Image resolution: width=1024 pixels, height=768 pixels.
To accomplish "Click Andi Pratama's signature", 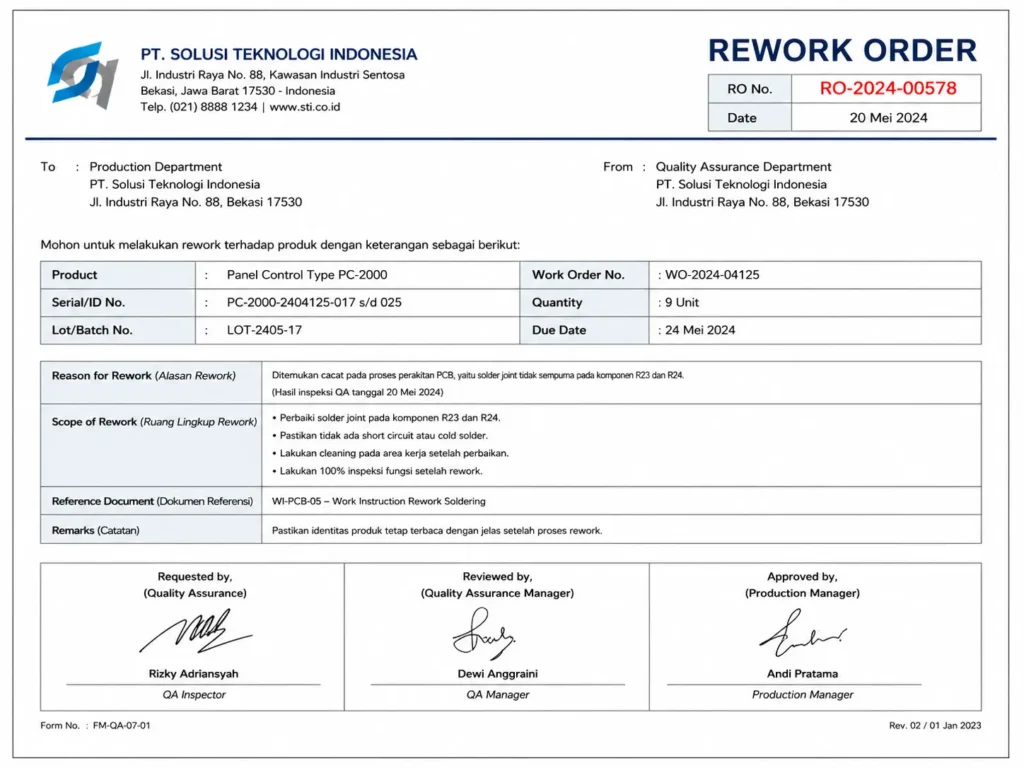I will click(803, 633).
